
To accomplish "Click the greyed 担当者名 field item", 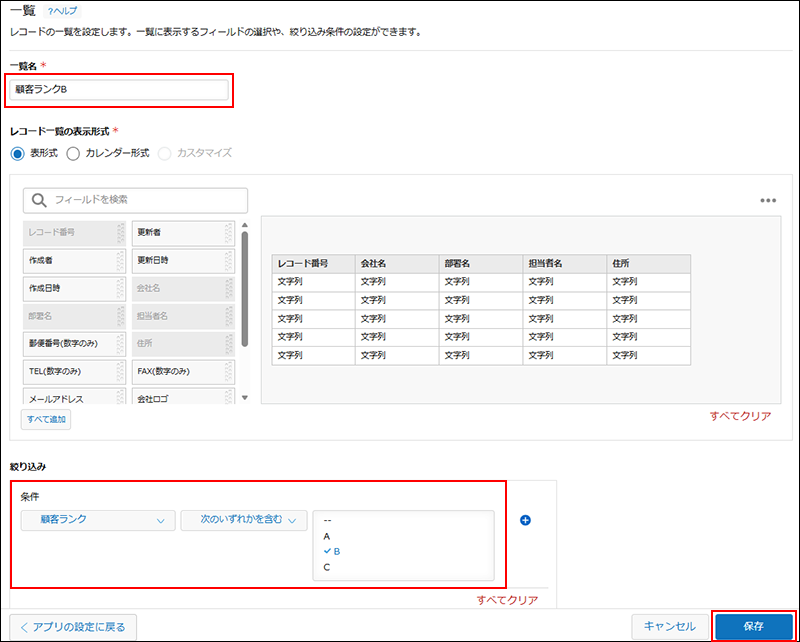I will (183, 316).
